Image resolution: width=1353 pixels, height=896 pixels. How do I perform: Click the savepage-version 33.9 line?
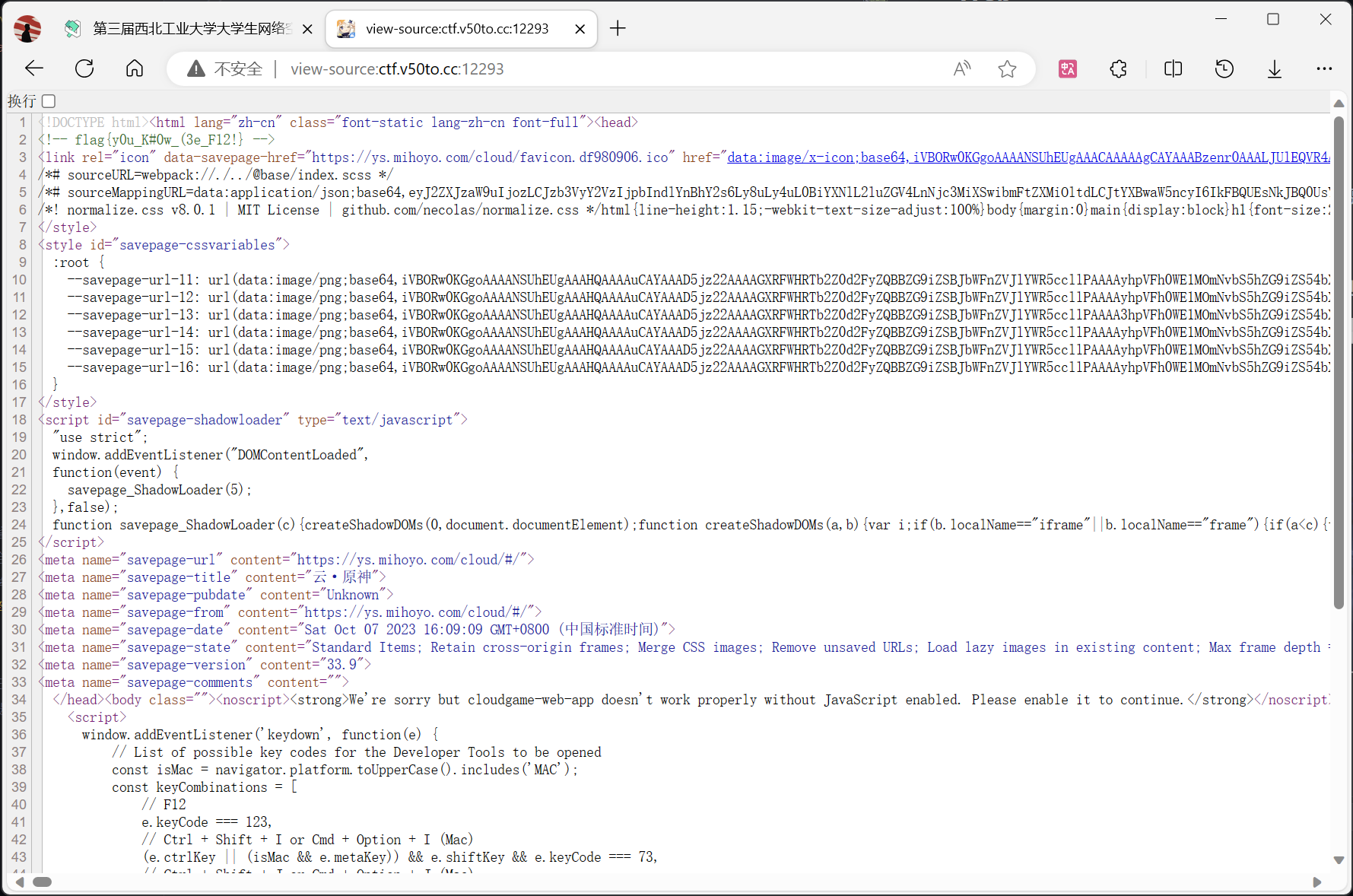(205, 665)
